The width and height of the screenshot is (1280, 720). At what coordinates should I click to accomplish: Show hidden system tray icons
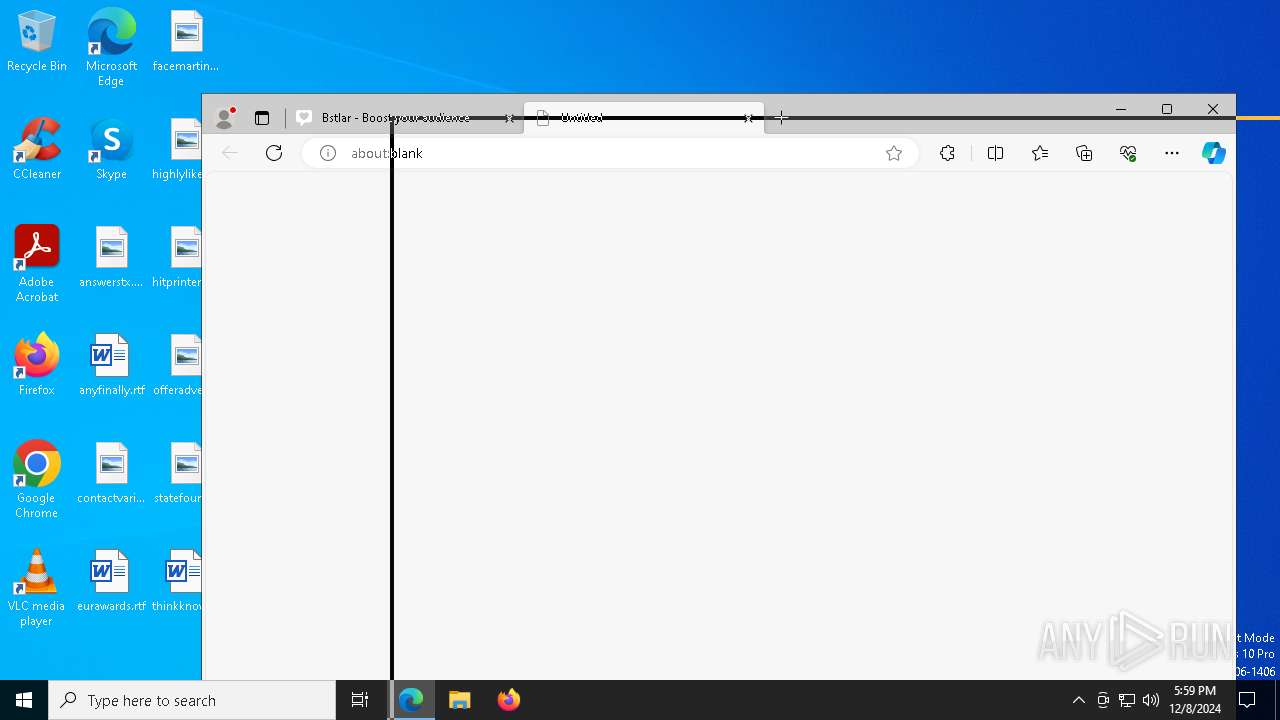1079,700
